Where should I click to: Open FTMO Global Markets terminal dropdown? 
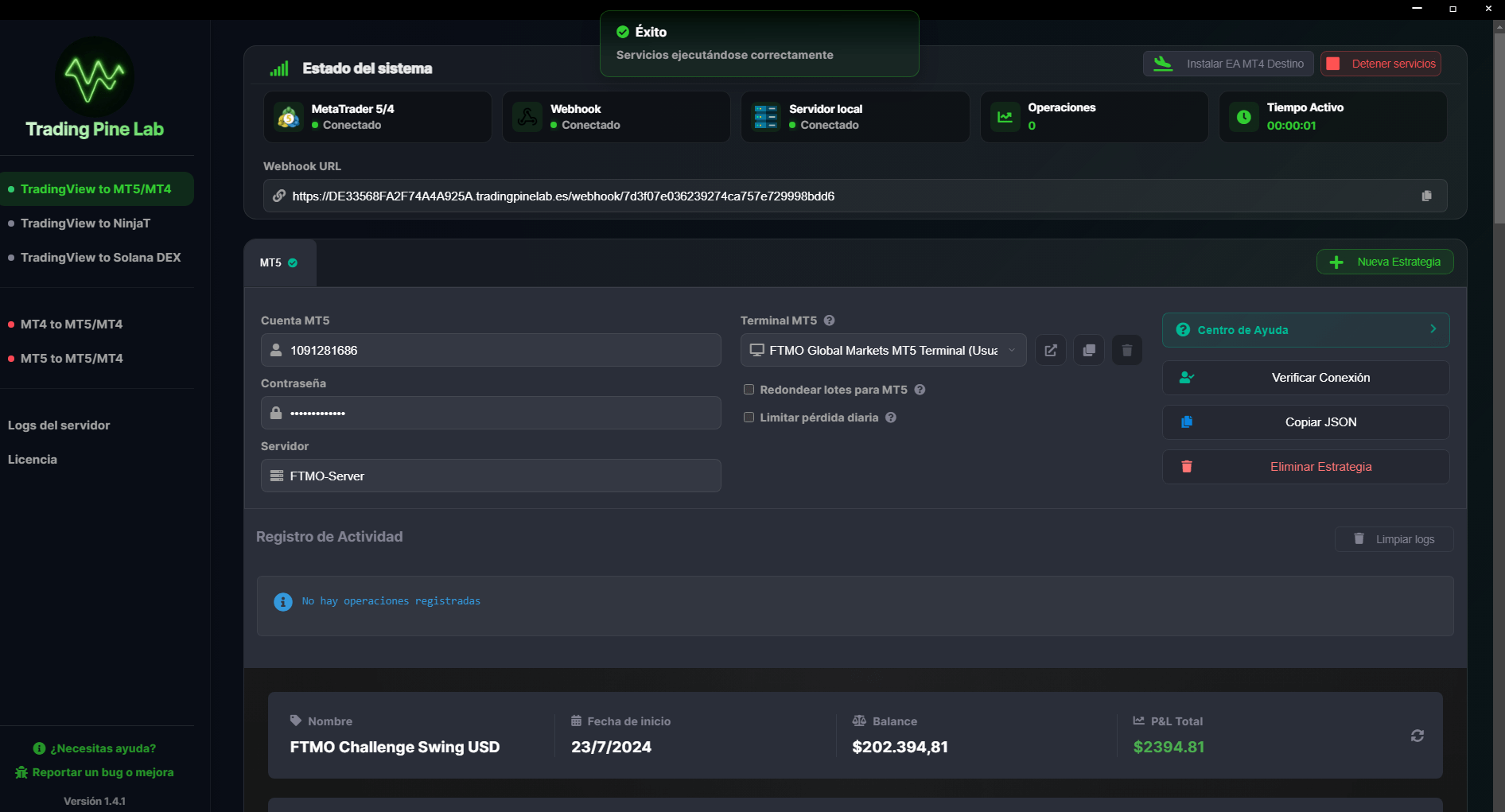[x=883, y=350]
